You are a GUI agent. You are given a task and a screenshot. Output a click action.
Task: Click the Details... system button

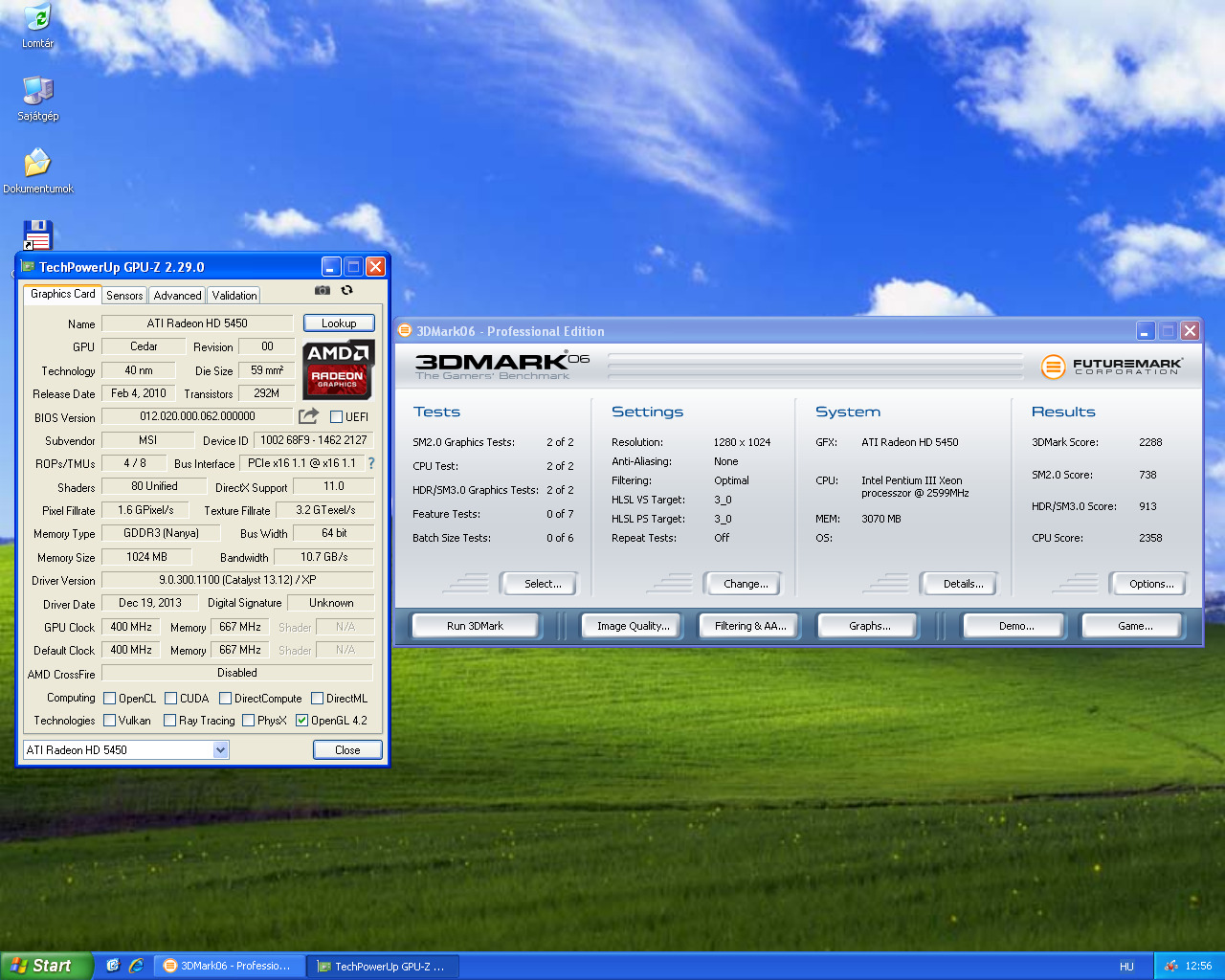coord(958,584)
